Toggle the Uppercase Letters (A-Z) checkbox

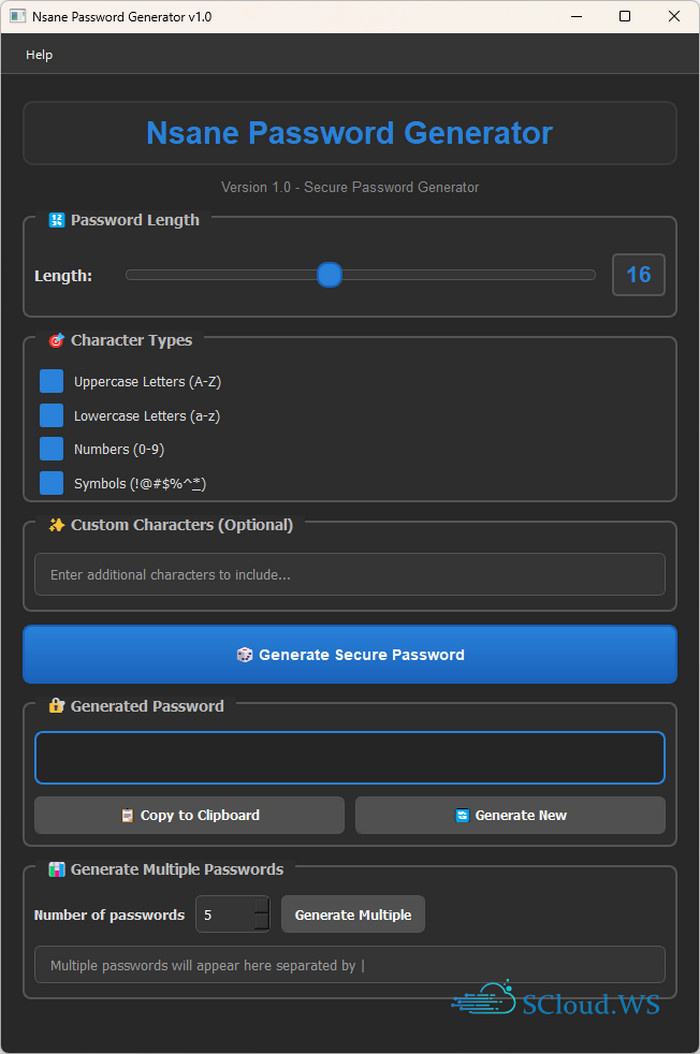coord(51,381)
